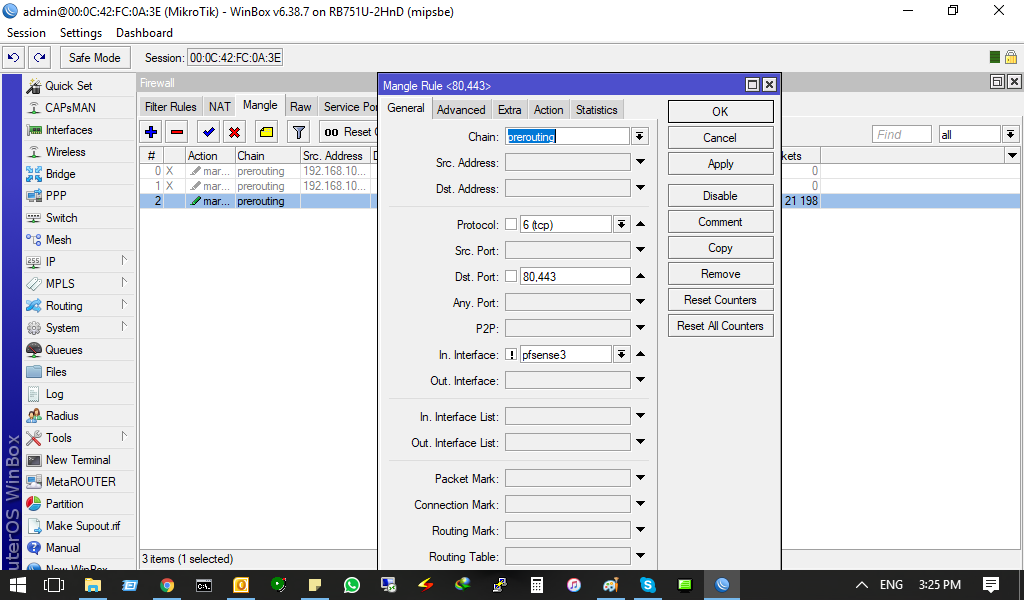Switch to Statistics tab

pos(596,110)
